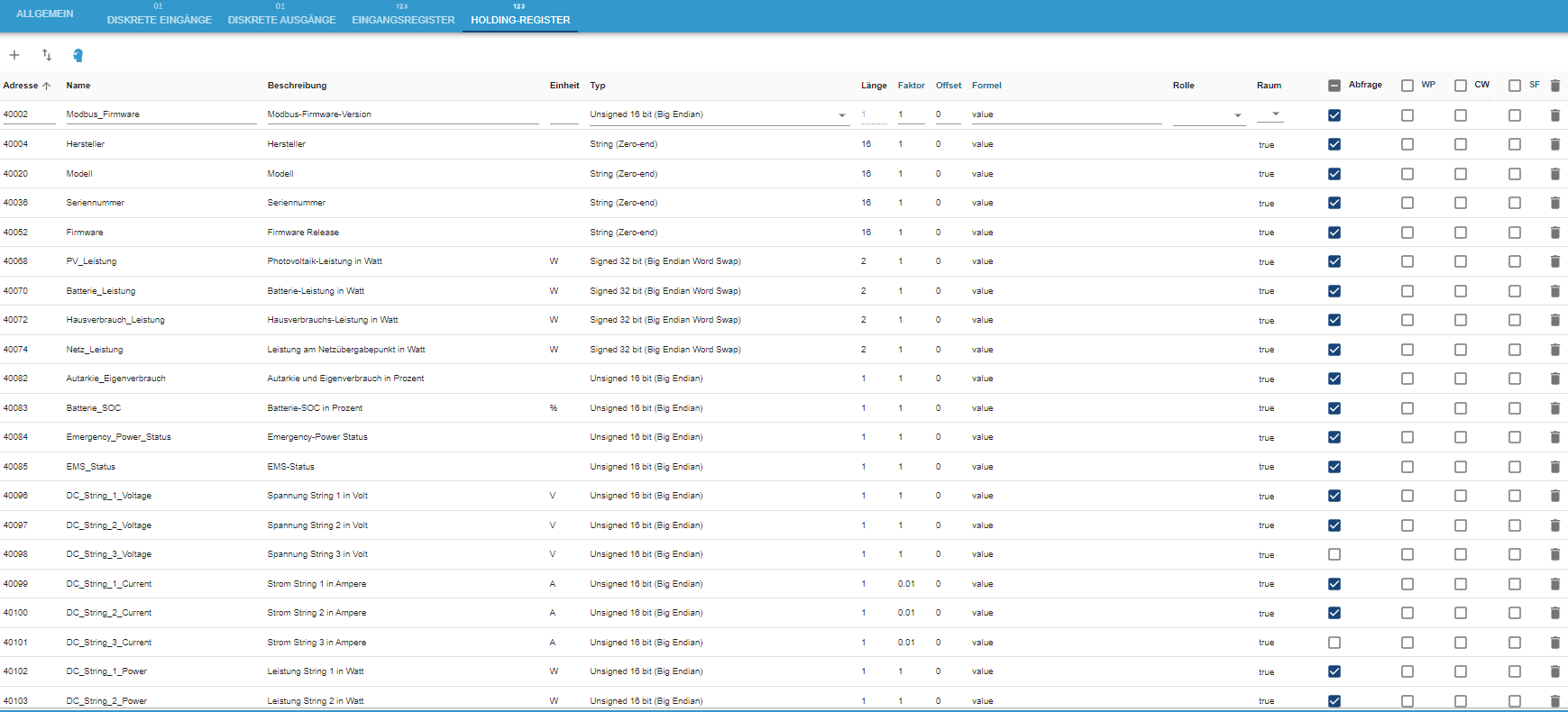Viewport: 1568px width, 712px height.
Task: Enable Abfrage for DC_String_3_Voltage
Action: 1334,554
